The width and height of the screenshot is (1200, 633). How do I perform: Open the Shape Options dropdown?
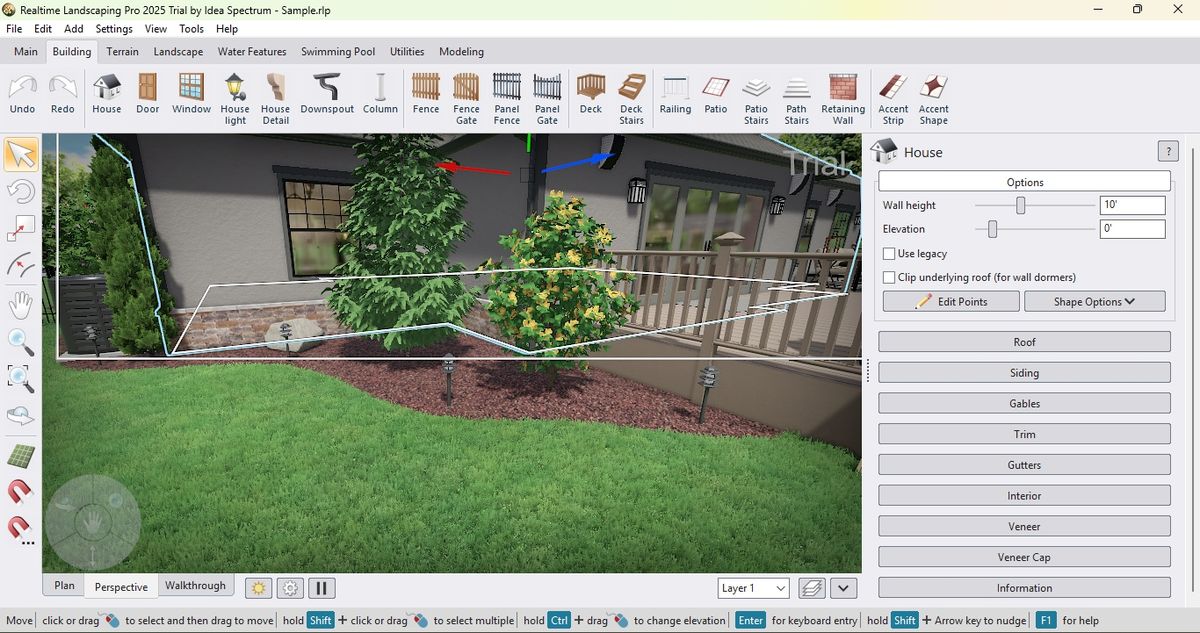pyautogui.click(x=1094, y=300)
